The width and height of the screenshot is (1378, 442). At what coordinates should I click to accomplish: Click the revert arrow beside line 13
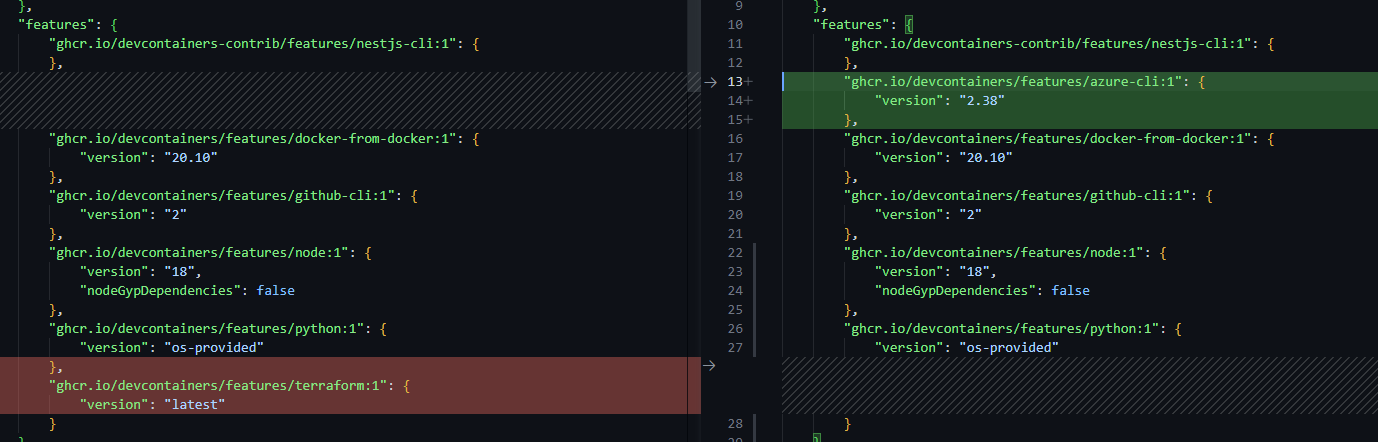tap(710, 82)
